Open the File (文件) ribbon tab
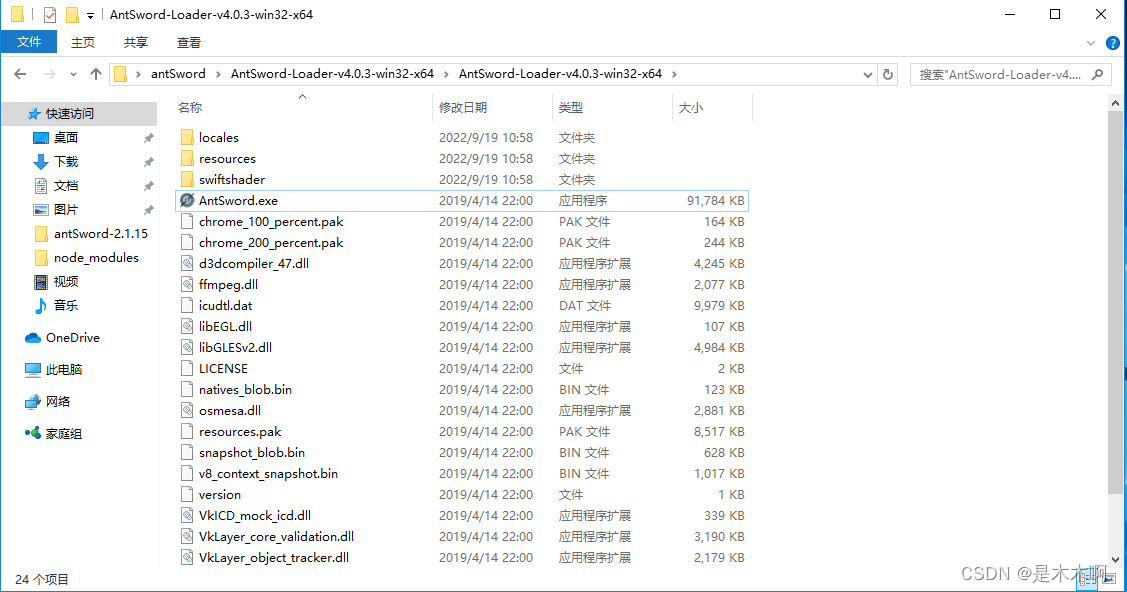1127x592 pixels. click(29, 42)
